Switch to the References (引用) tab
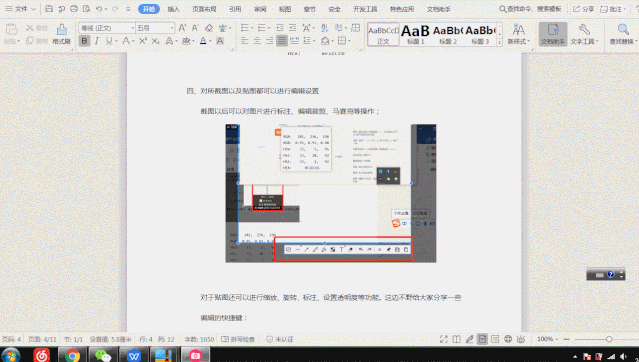Image resolution: width=639 pixels, height=362 pixels. [235, 9]
